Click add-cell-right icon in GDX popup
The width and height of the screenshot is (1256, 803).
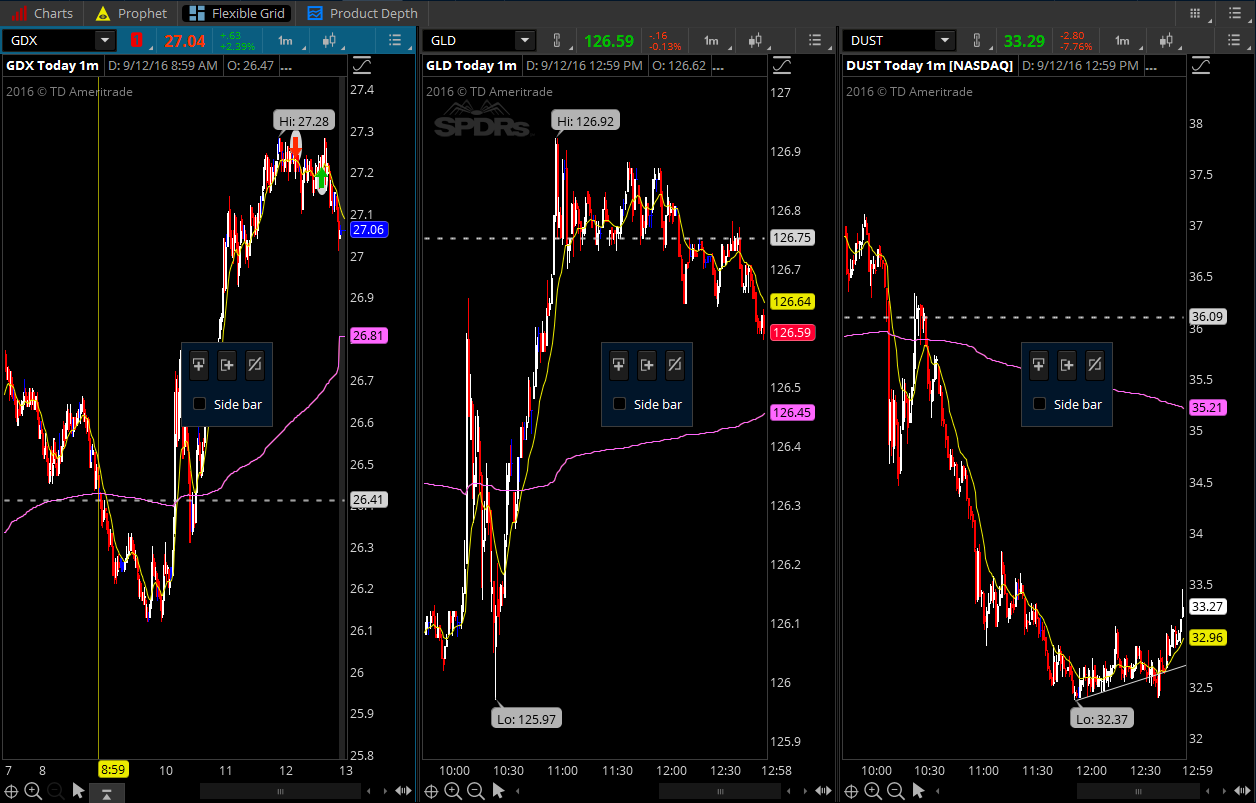[x=227, y=365]
